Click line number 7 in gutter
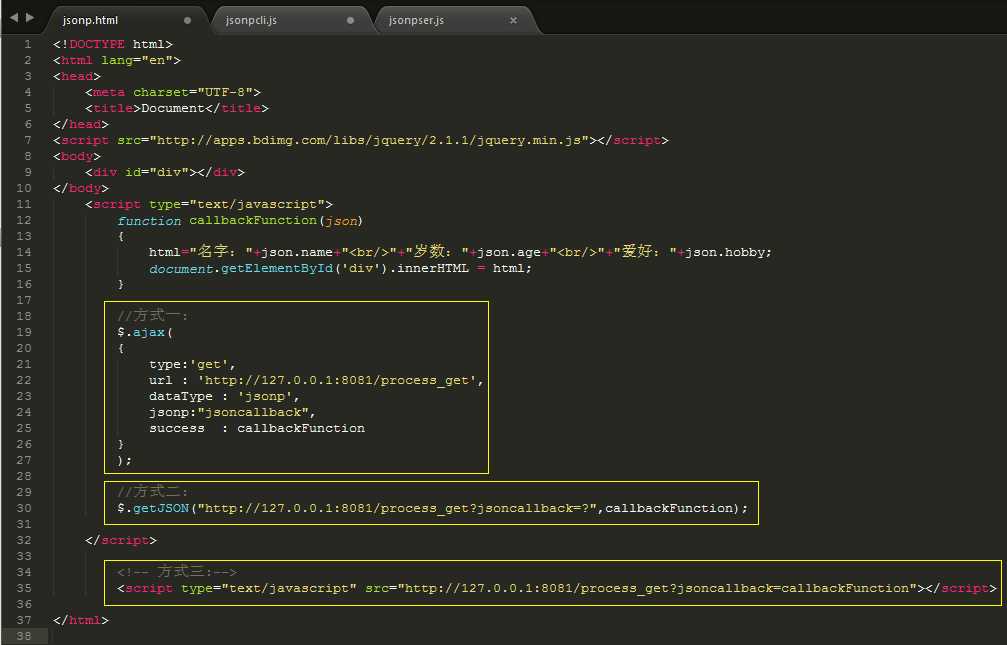 [x=28, y=140]
